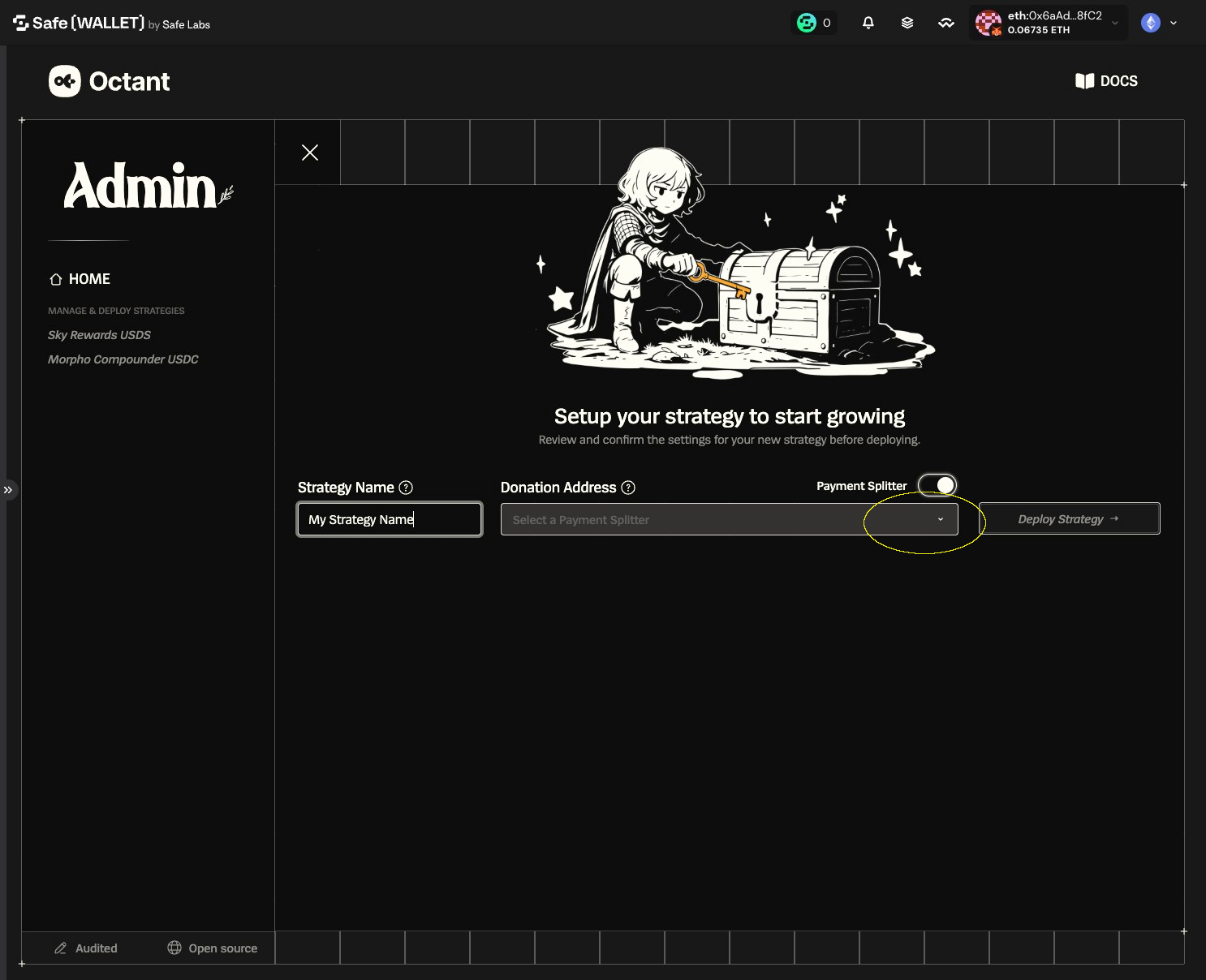1206x980 pixels.
Task: Expand the collapsed Safe sidebar arrow
Action: pos(8,490)
